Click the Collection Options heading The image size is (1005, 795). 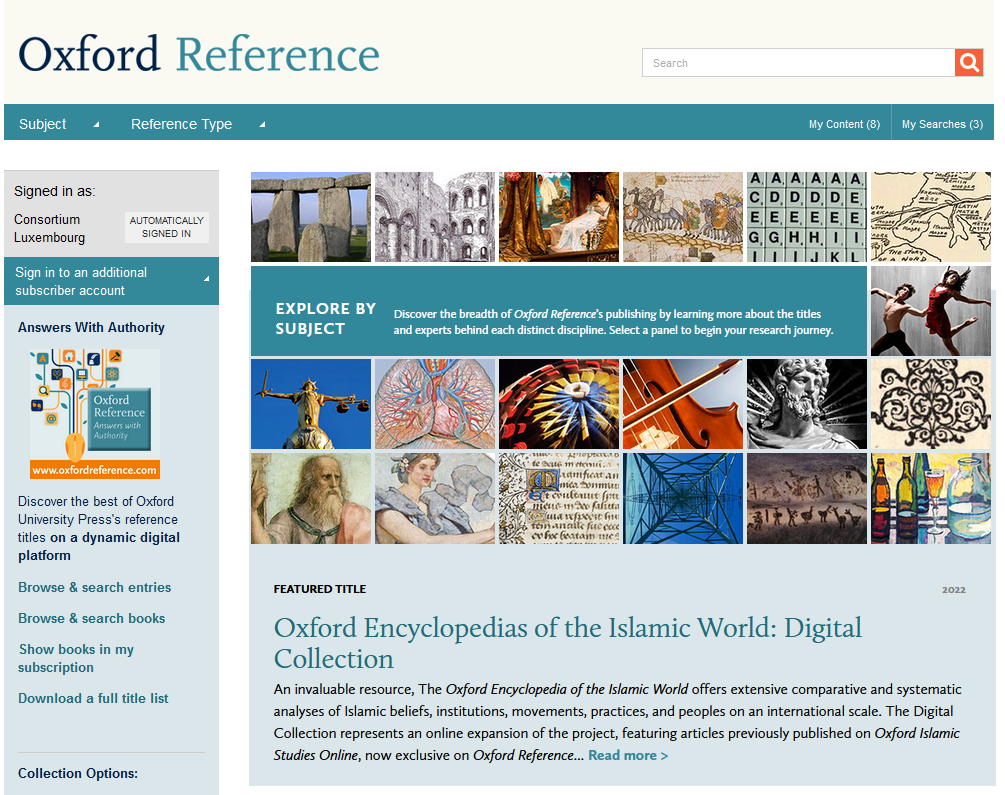coord(78,773)
